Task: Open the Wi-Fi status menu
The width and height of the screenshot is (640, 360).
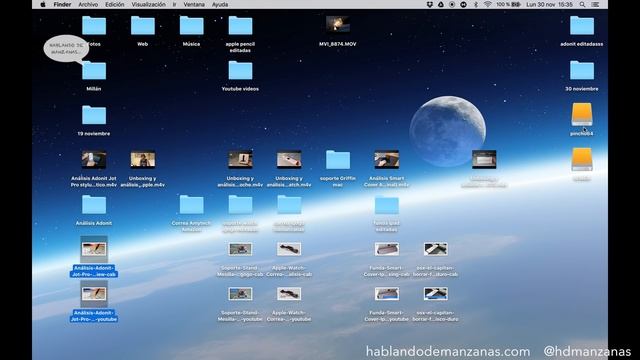Action: tap(487, 4)
